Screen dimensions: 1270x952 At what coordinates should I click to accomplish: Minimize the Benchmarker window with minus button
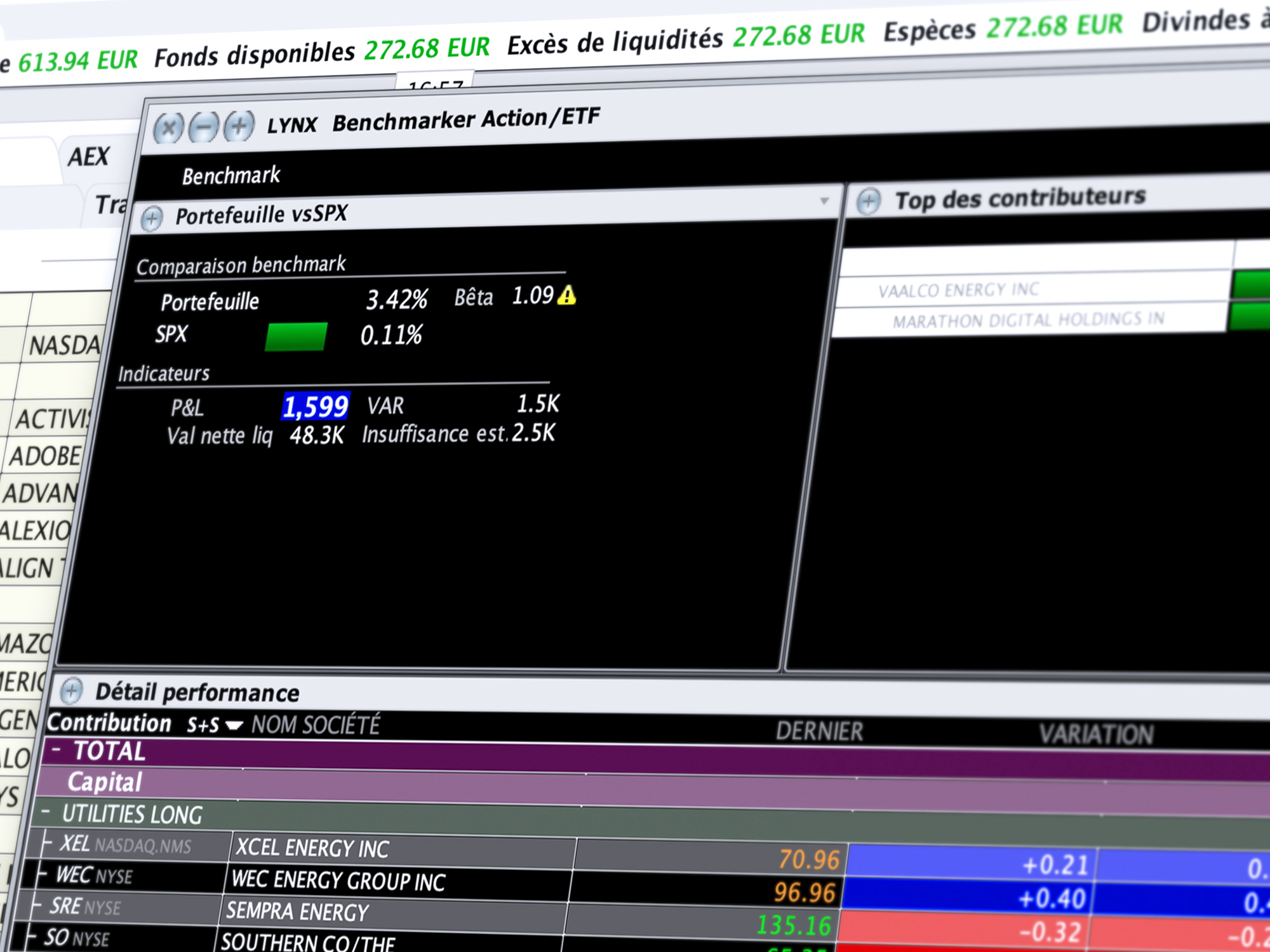point(204,127)
